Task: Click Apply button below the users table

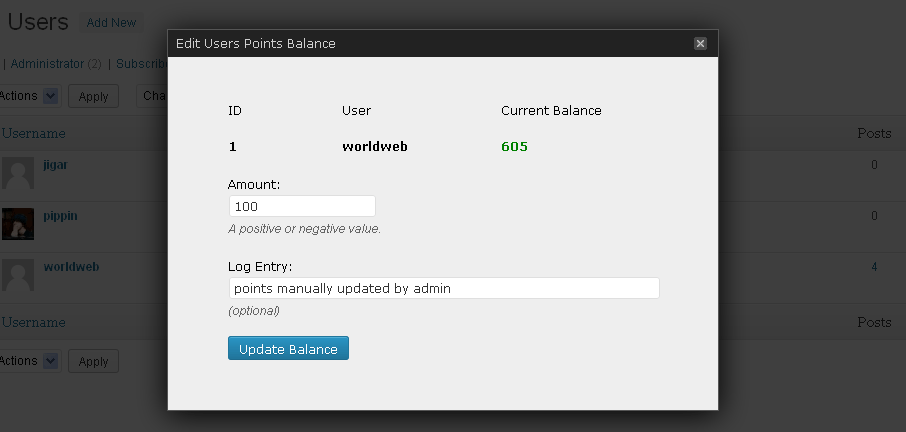Action: pos(93,361)
